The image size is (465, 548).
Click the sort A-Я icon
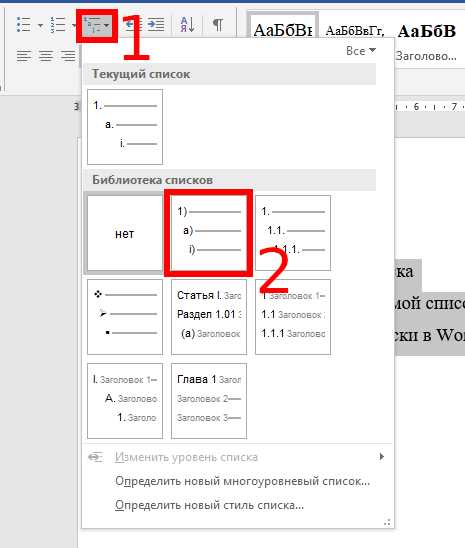point(188,25)
